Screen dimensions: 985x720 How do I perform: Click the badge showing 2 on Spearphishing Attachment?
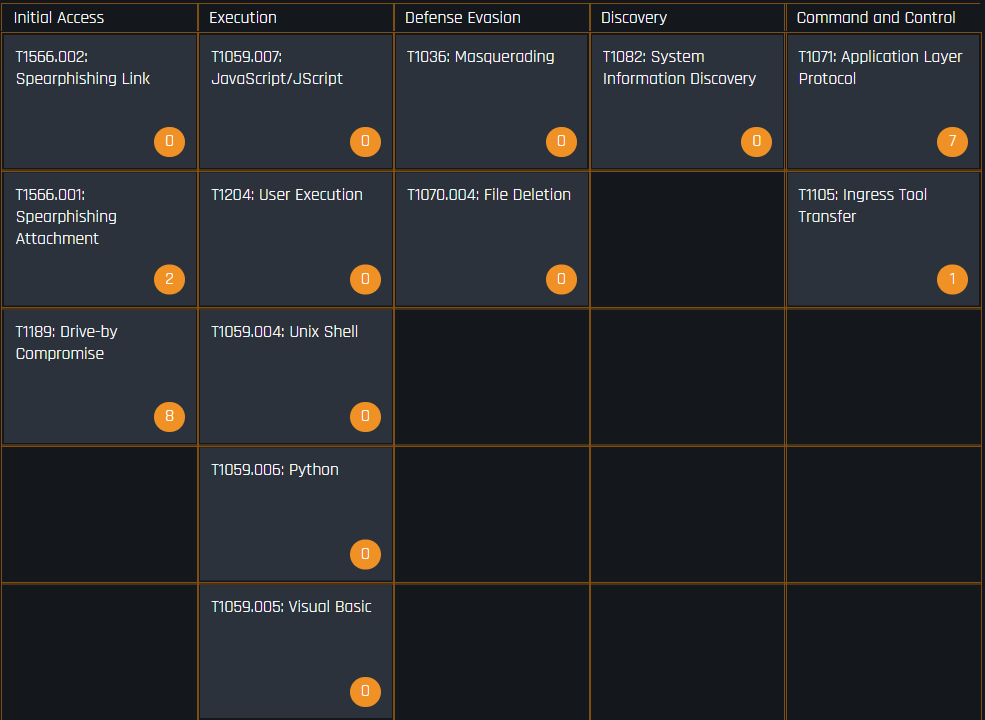tap(170, 279)
